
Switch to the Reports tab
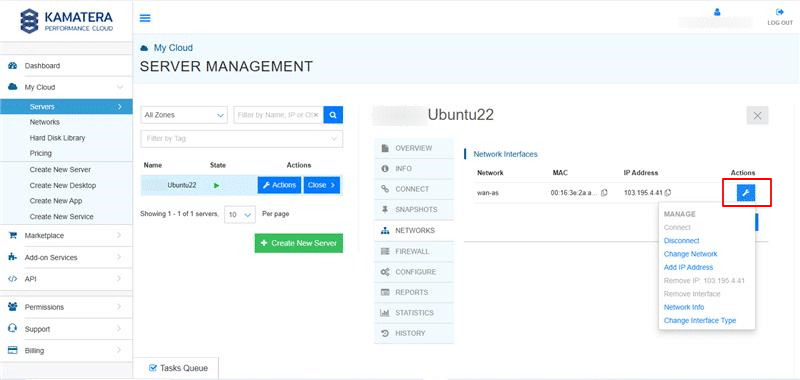click(413, 292)
